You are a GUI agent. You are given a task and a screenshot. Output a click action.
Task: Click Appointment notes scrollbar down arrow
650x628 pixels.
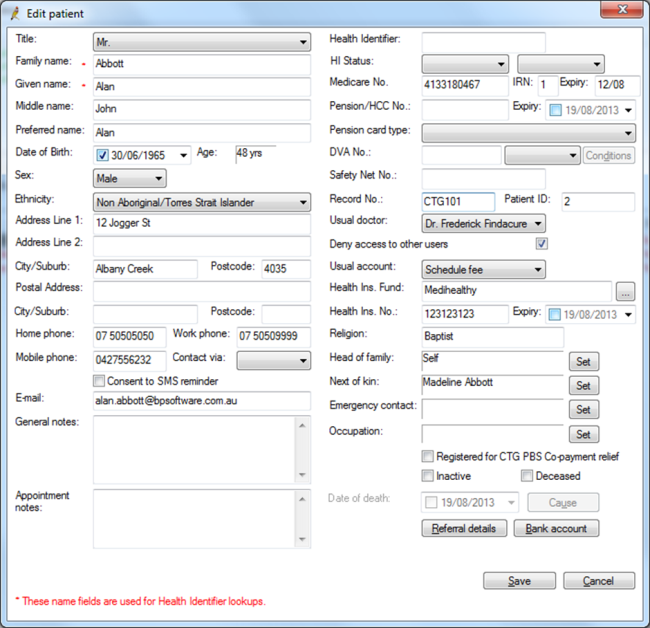[302, 539]
